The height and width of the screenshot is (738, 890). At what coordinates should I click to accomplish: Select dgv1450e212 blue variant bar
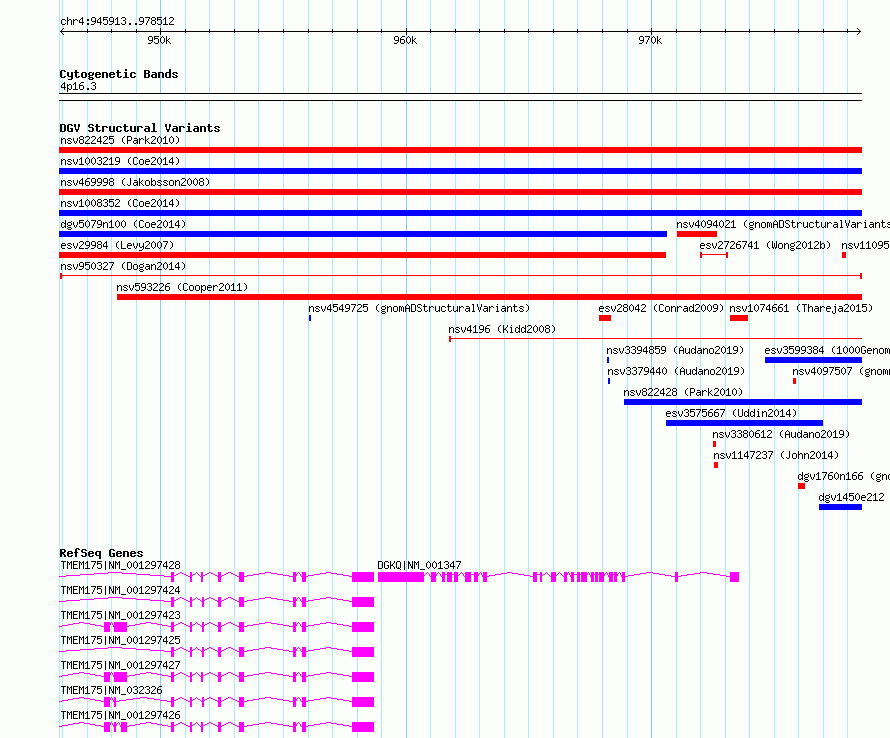click(x=841, y=507)
